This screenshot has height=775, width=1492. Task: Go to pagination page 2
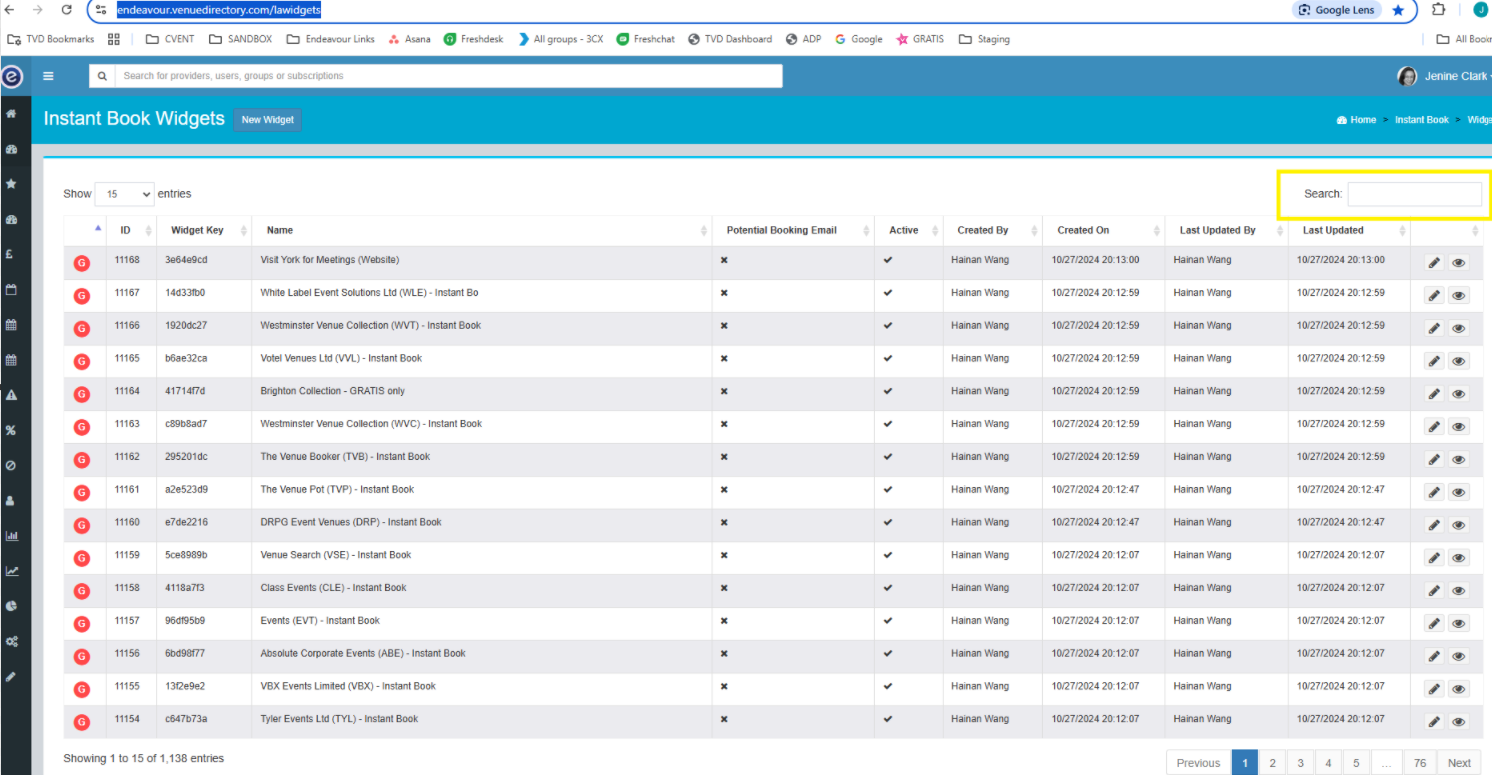click(x=1272, y=763)
